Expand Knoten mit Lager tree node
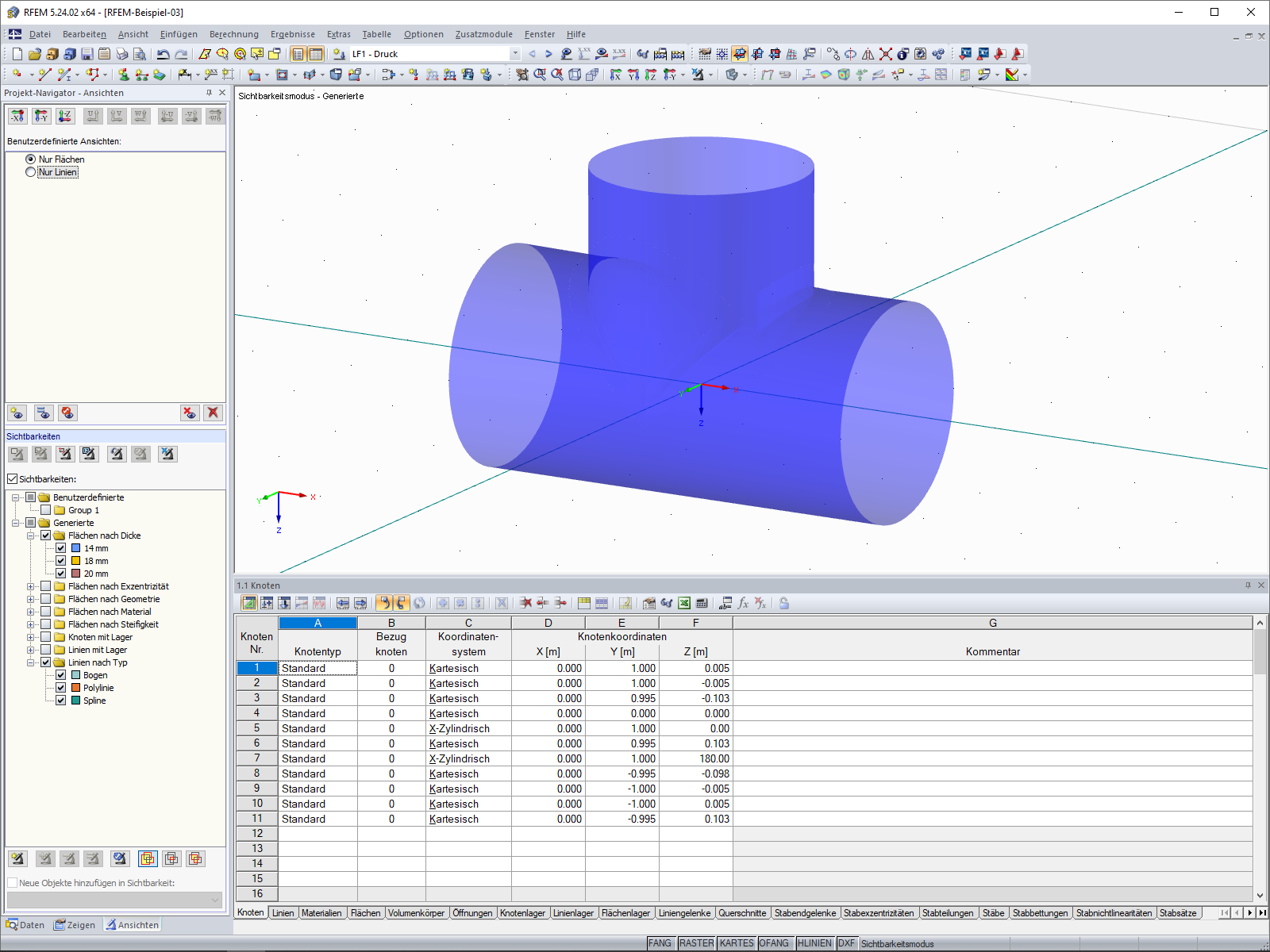1270x952 pixels. 30,637
